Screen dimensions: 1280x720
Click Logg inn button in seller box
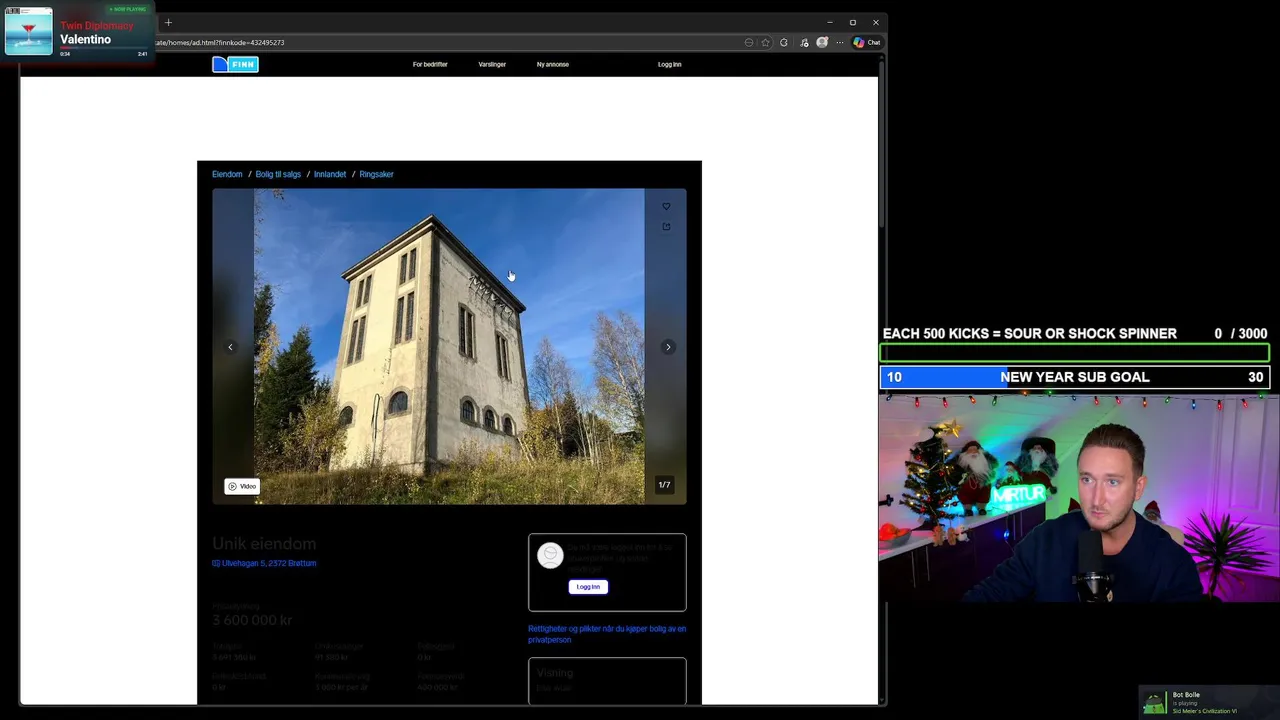pos(588,587)
